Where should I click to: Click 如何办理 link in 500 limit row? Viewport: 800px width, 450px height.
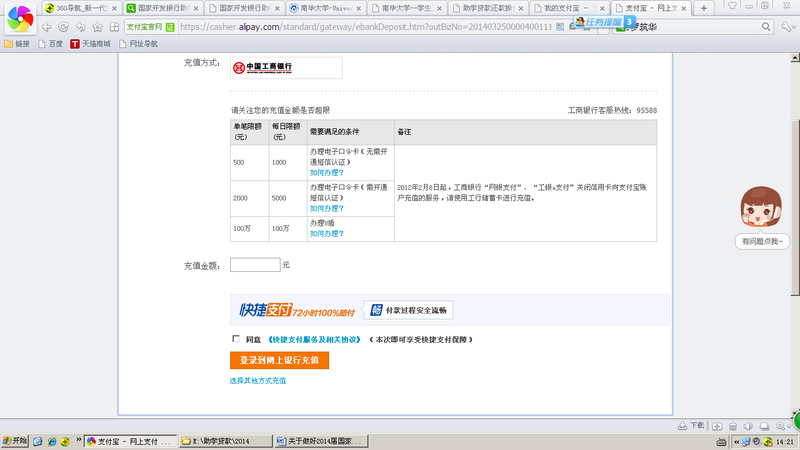(327, 172)
